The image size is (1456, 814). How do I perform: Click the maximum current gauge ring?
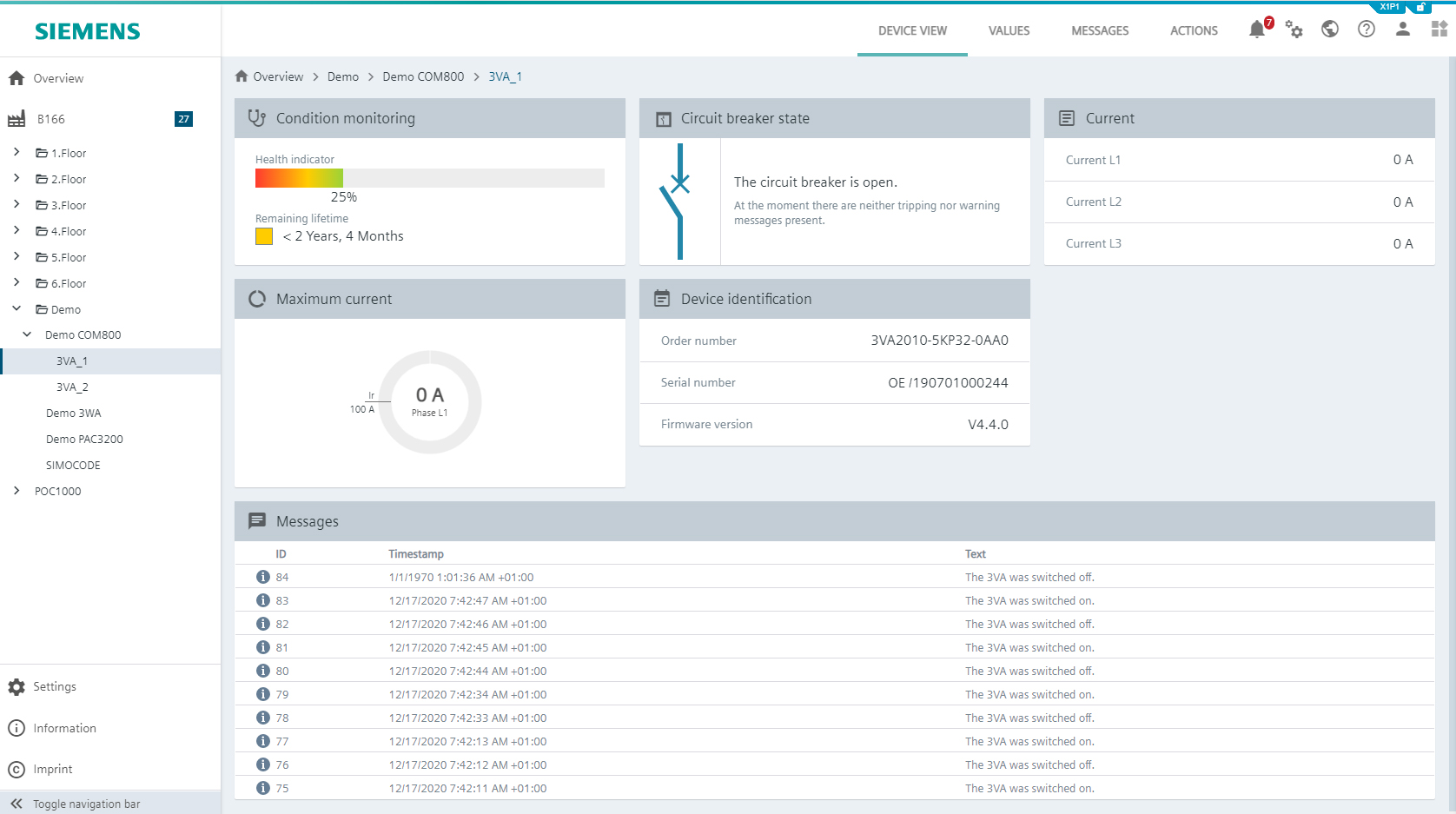[430, 402]
